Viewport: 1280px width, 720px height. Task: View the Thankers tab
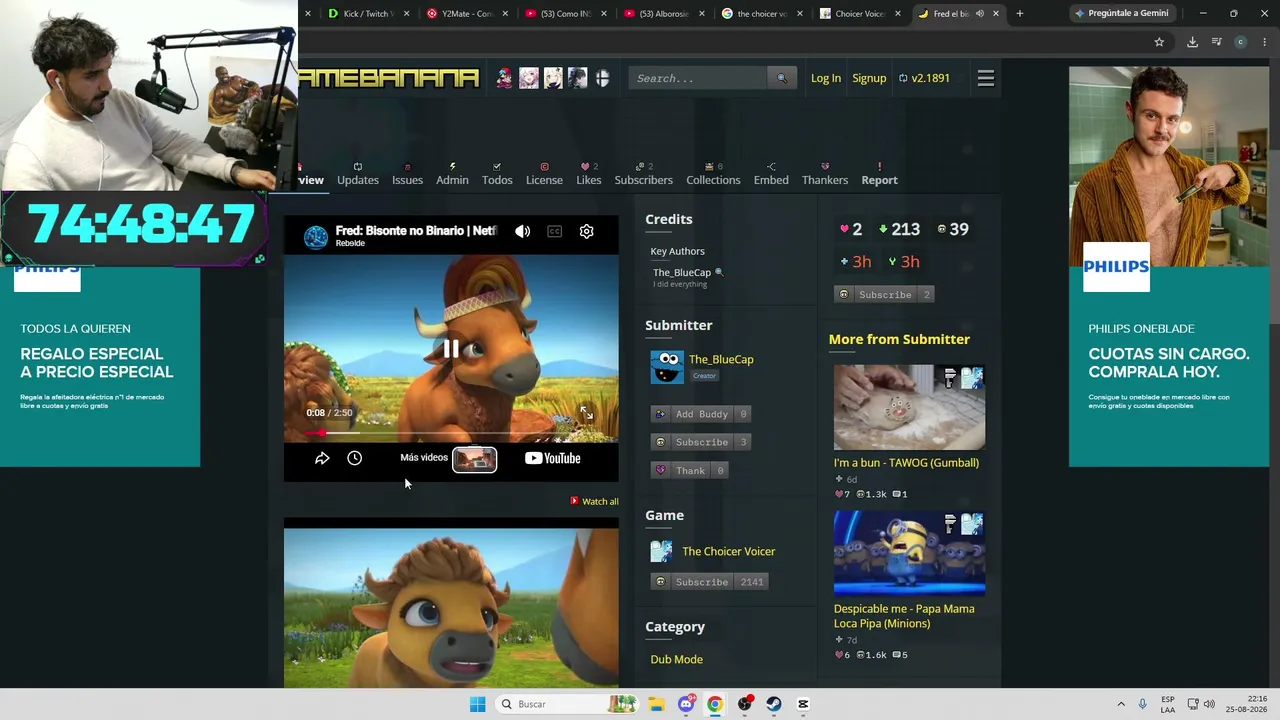point(825,174)
